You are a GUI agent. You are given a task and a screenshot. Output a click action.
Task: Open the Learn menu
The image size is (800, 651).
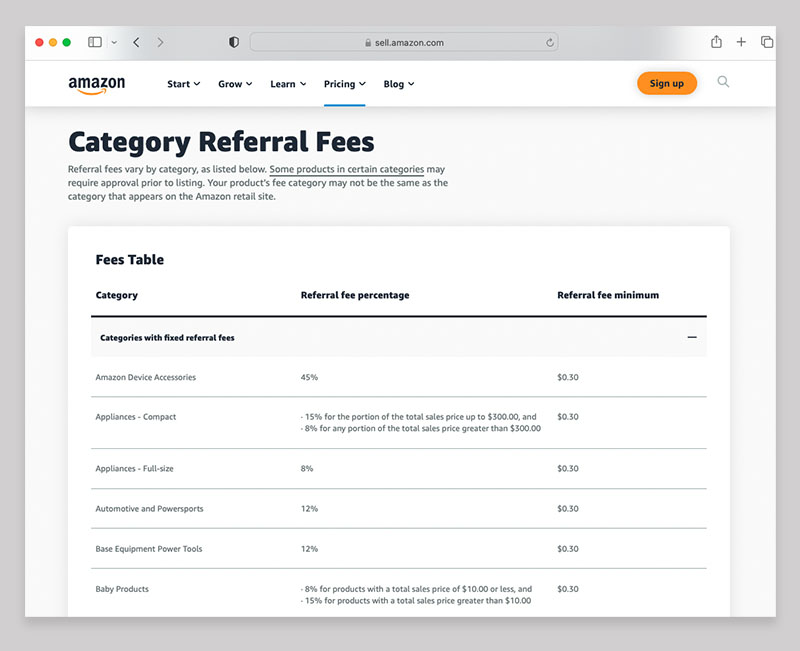288,84
